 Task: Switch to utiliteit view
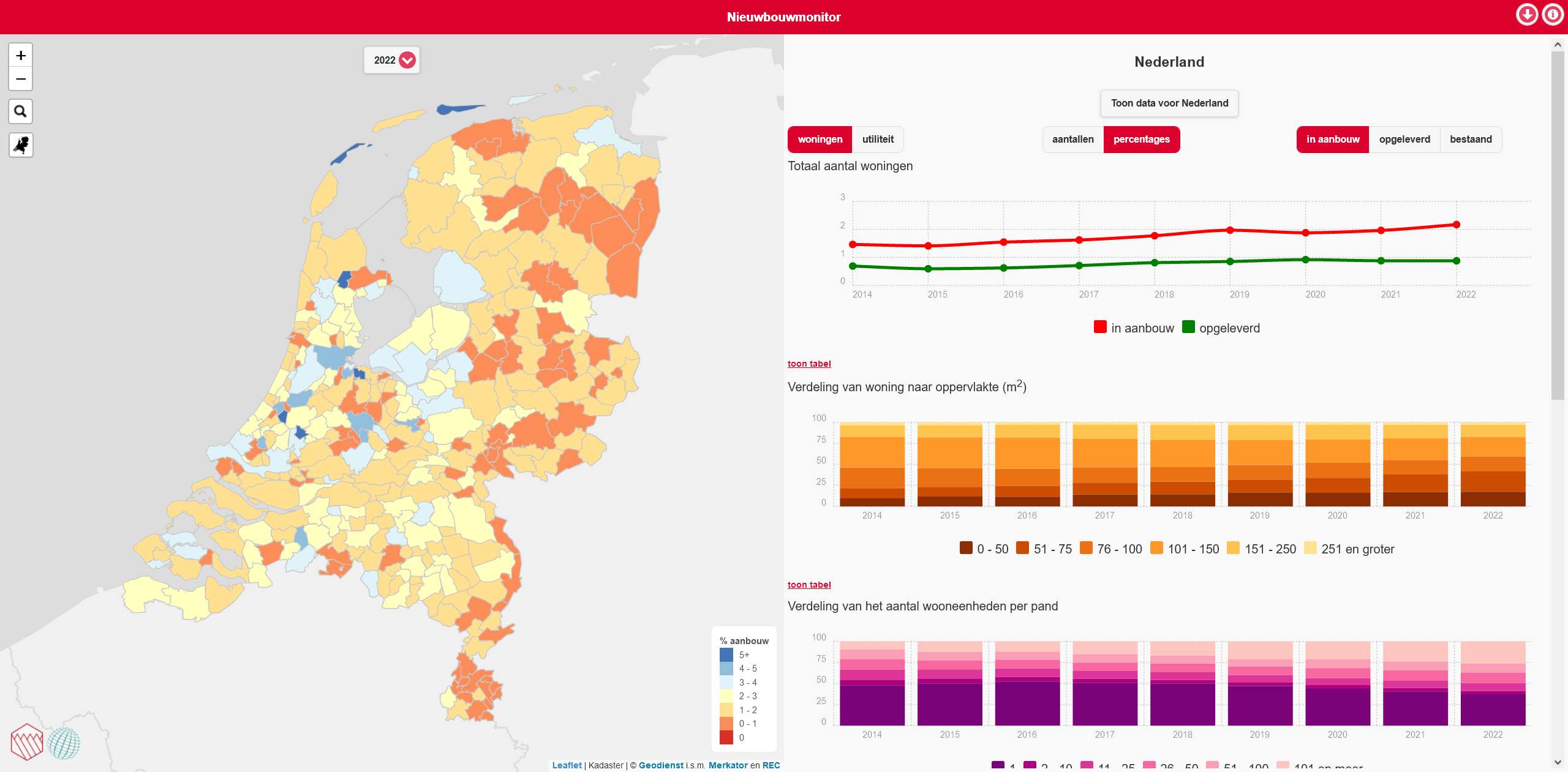878,140
